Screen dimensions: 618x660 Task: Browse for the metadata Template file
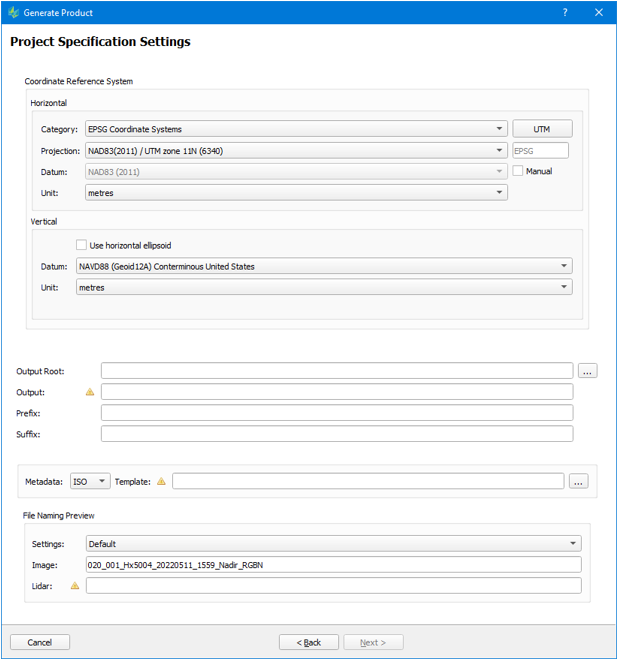click(578, 481)
